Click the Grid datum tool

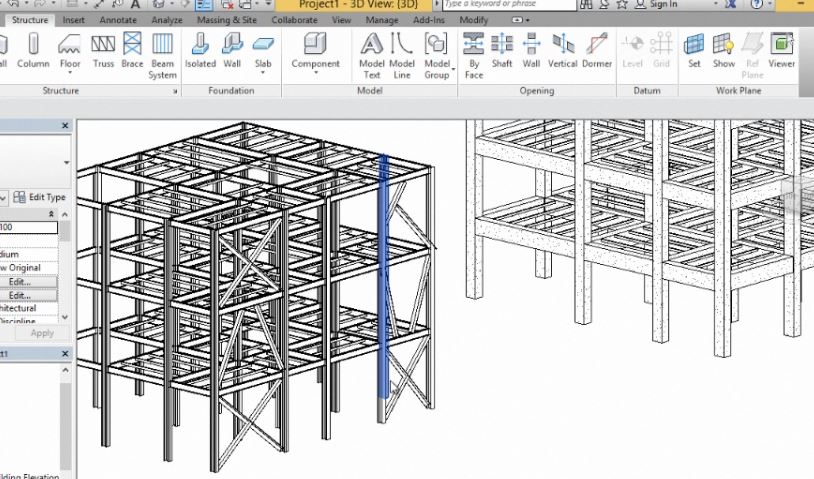[x=661, y=50]
